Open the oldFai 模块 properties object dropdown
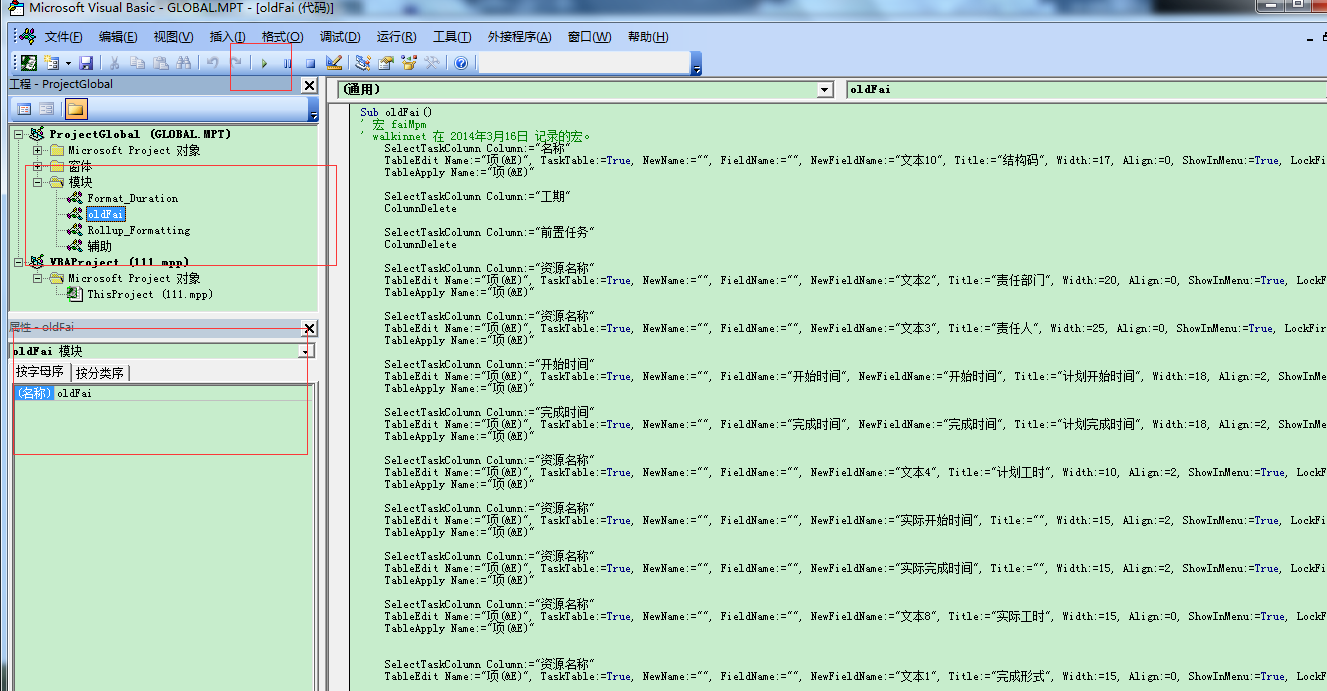 pyautogui.click(x=305, y=351)
